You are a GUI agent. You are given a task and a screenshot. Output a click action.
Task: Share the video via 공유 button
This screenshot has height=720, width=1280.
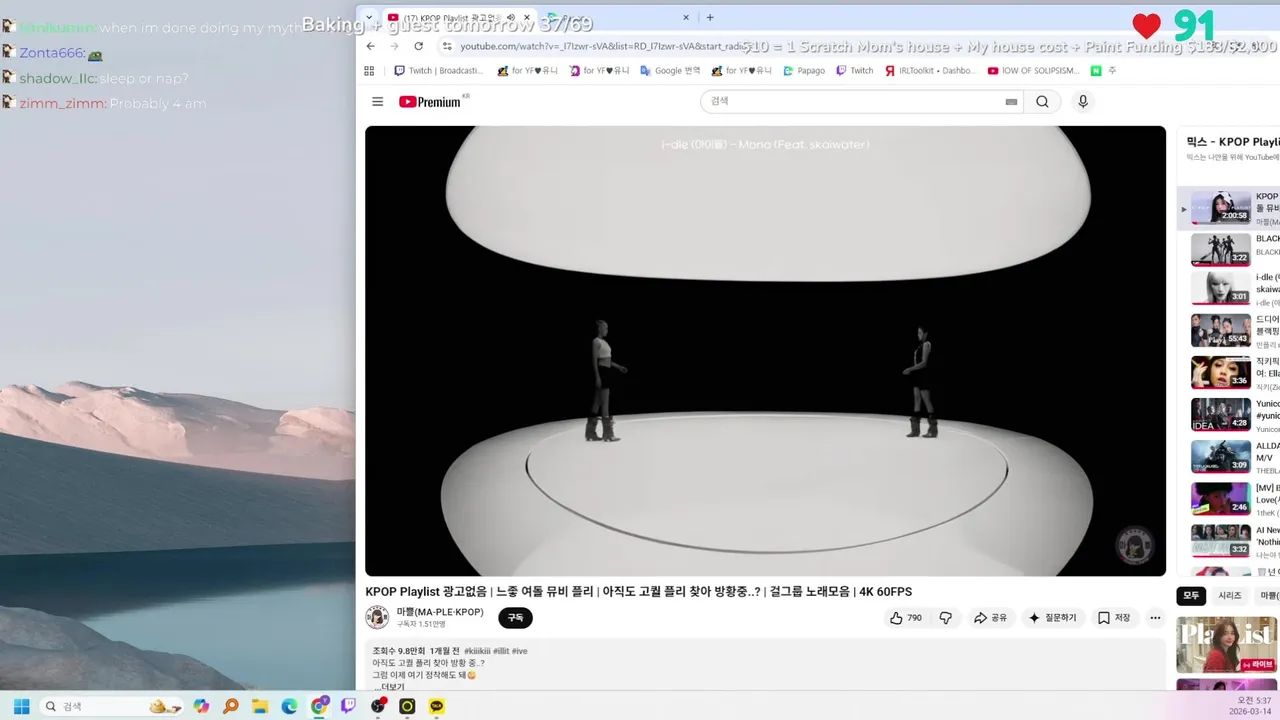991,618
